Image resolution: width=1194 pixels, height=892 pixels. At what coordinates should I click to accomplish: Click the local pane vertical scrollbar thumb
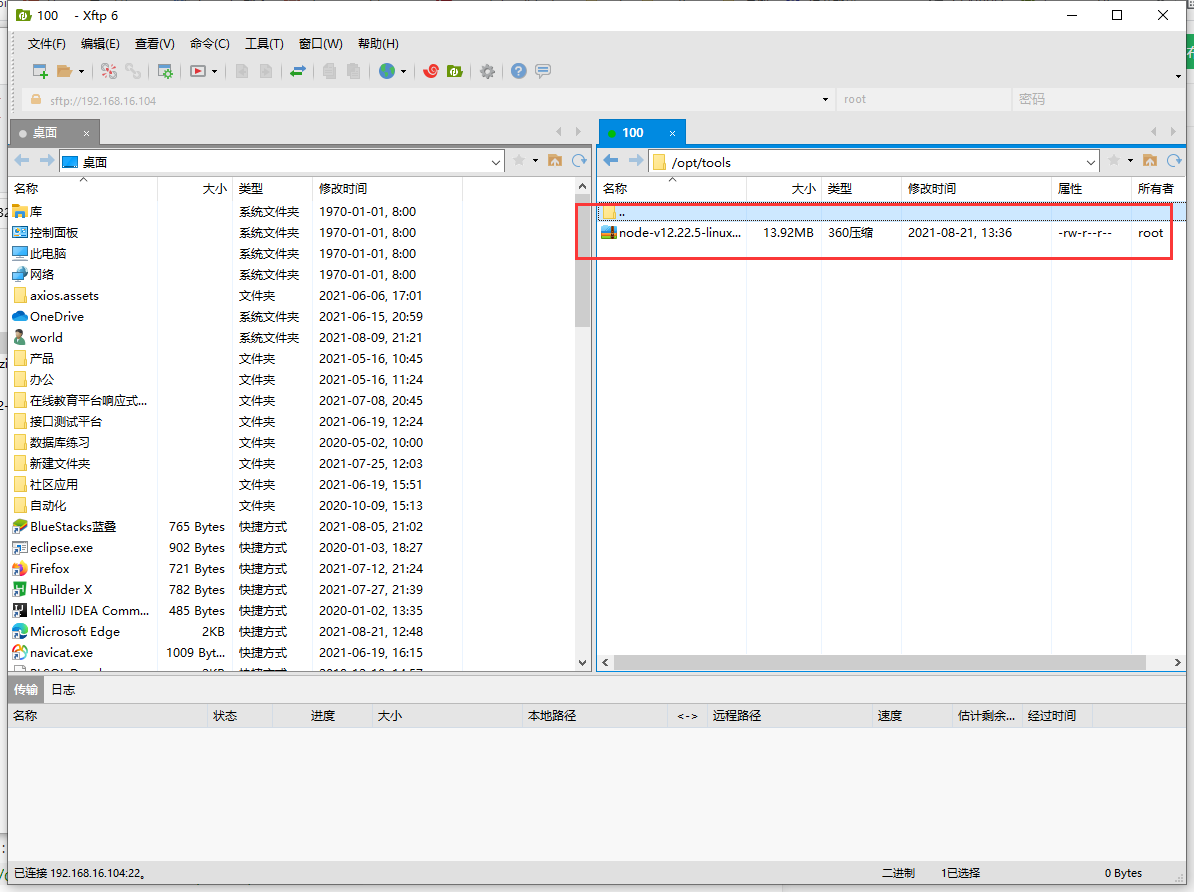click(583, 261)
